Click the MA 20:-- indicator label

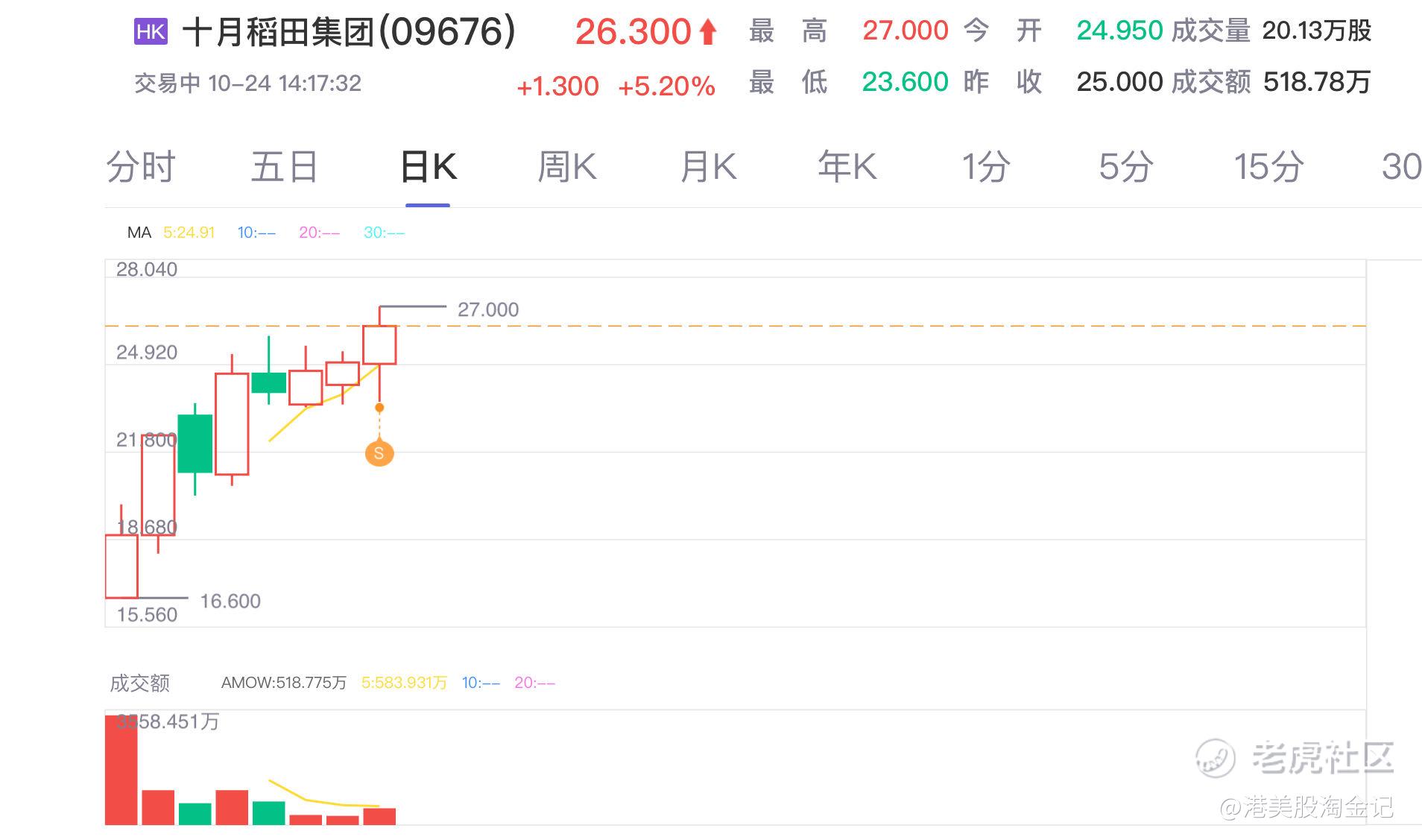pyautogui.click(x=319, y=233)
